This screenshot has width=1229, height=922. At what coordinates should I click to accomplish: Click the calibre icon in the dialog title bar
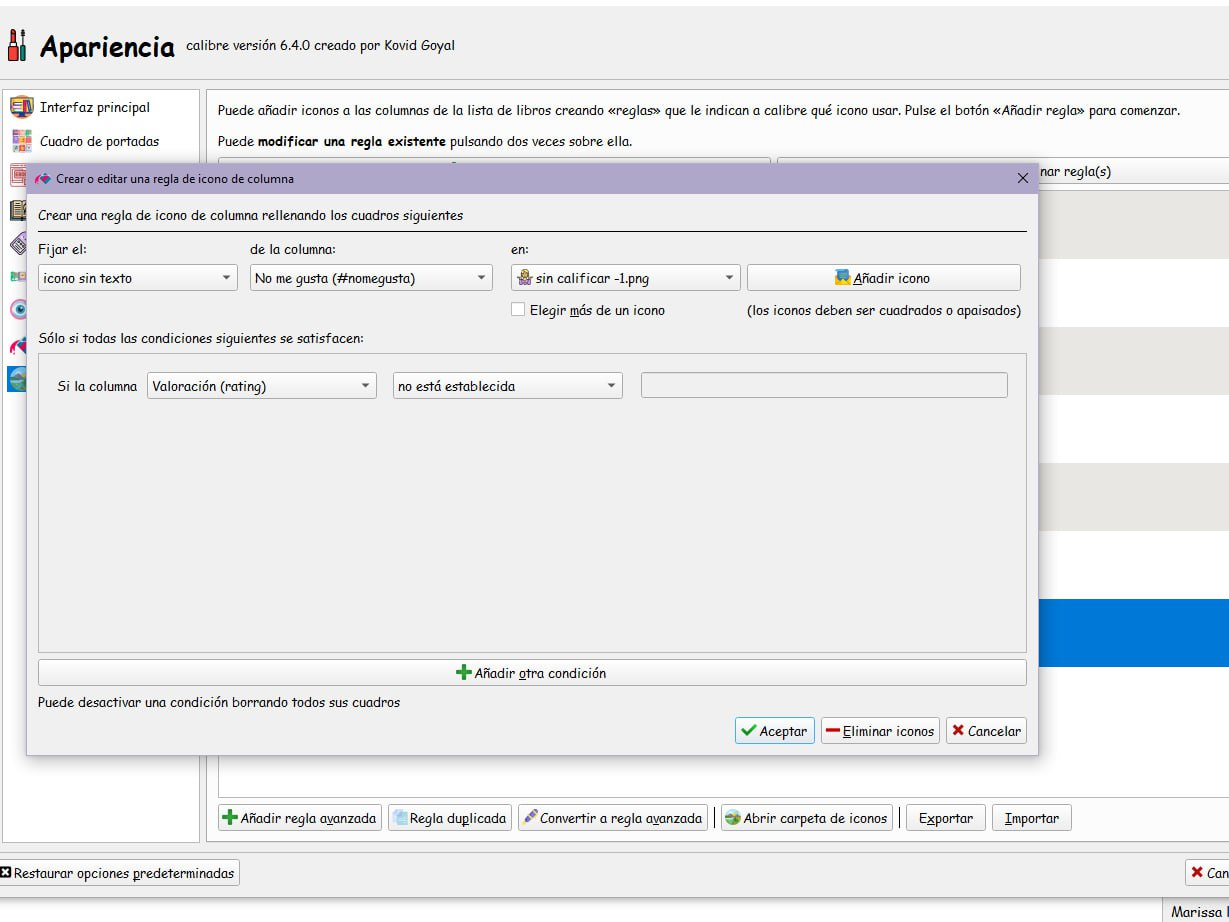(42, 179)
